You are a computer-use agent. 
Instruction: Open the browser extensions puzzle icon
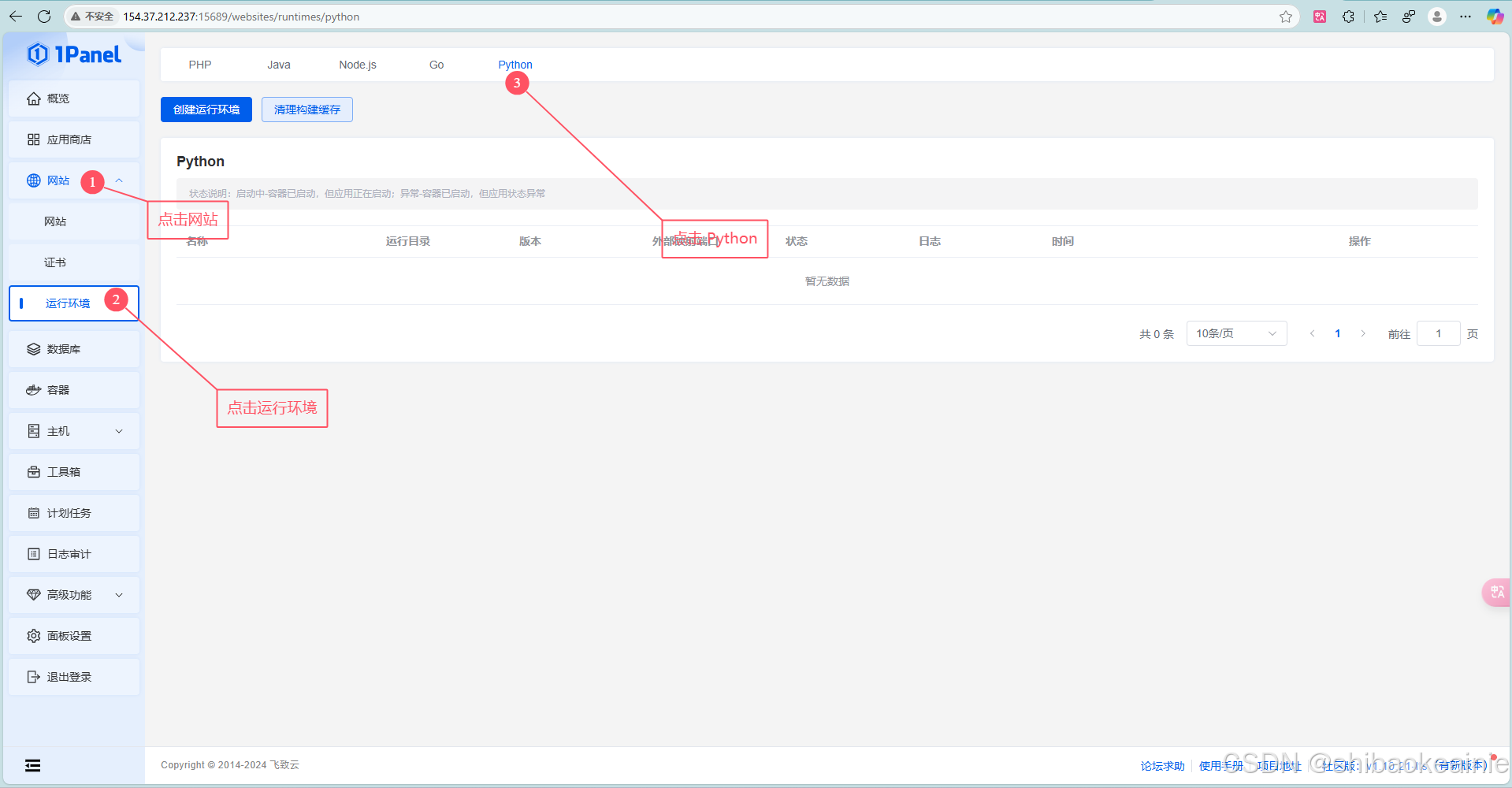click(1348, 17)
